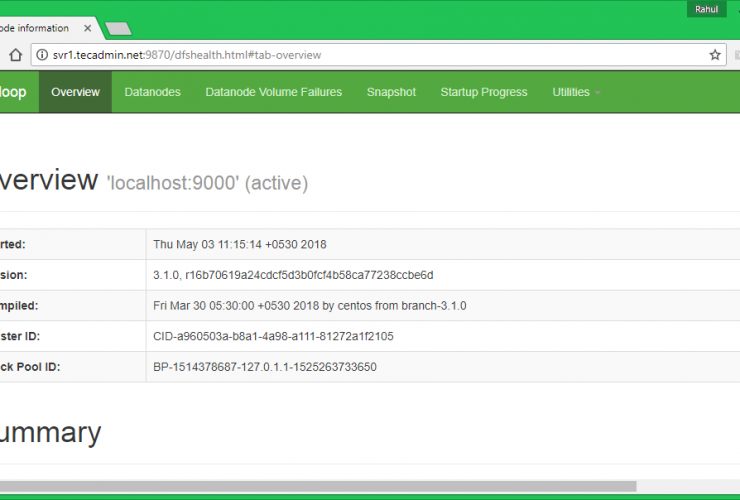
Task: Select the active Overview tab
Action: coord(75,92)
